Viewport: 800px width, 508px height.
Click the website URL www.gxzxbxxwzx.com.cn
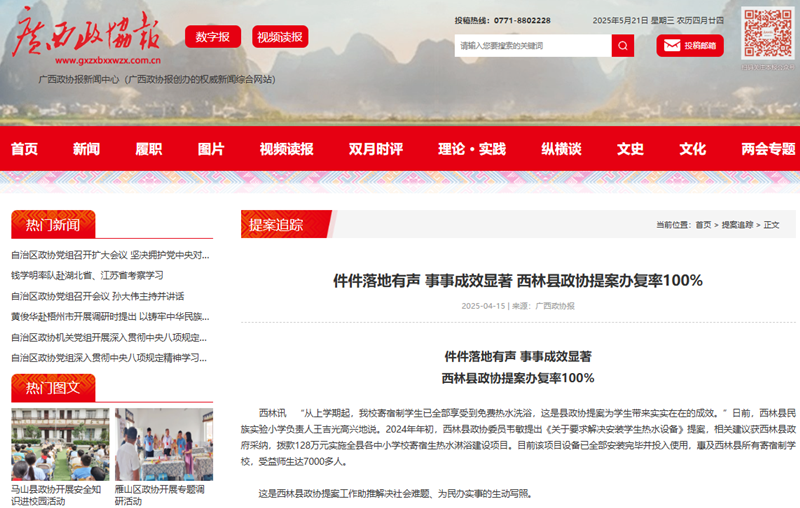point(108,61)
